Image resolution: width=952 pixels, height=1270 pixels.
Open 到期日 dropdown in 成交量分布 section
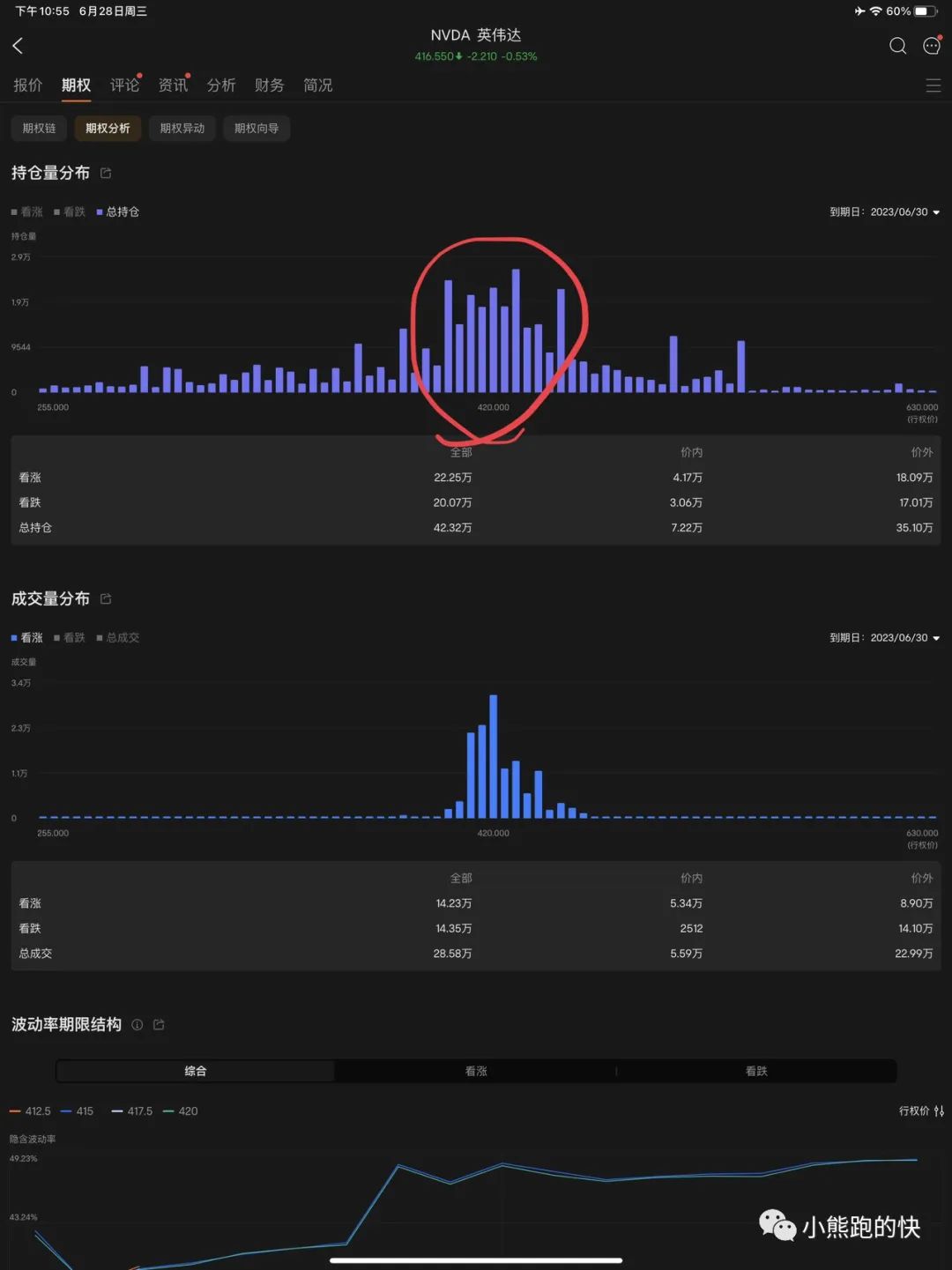[x=885, y=637]
